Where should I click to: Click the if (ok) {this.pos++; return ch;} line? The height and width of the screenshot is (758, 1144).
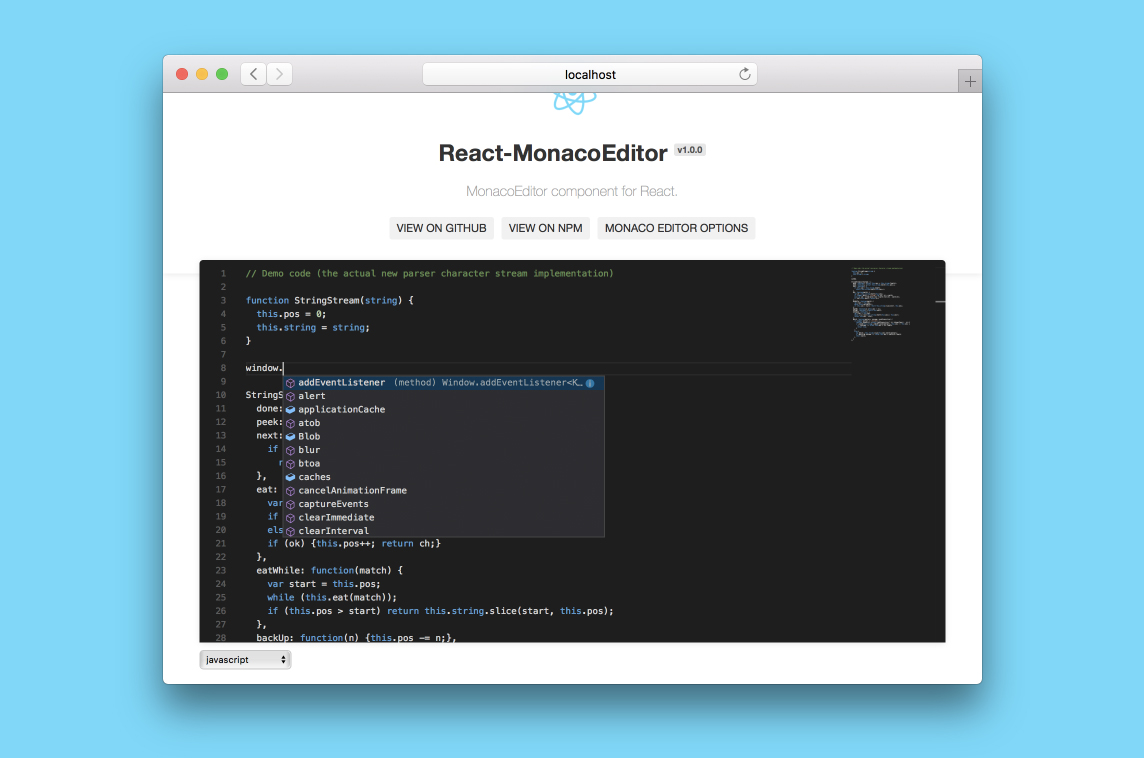[x=354, y=544]
